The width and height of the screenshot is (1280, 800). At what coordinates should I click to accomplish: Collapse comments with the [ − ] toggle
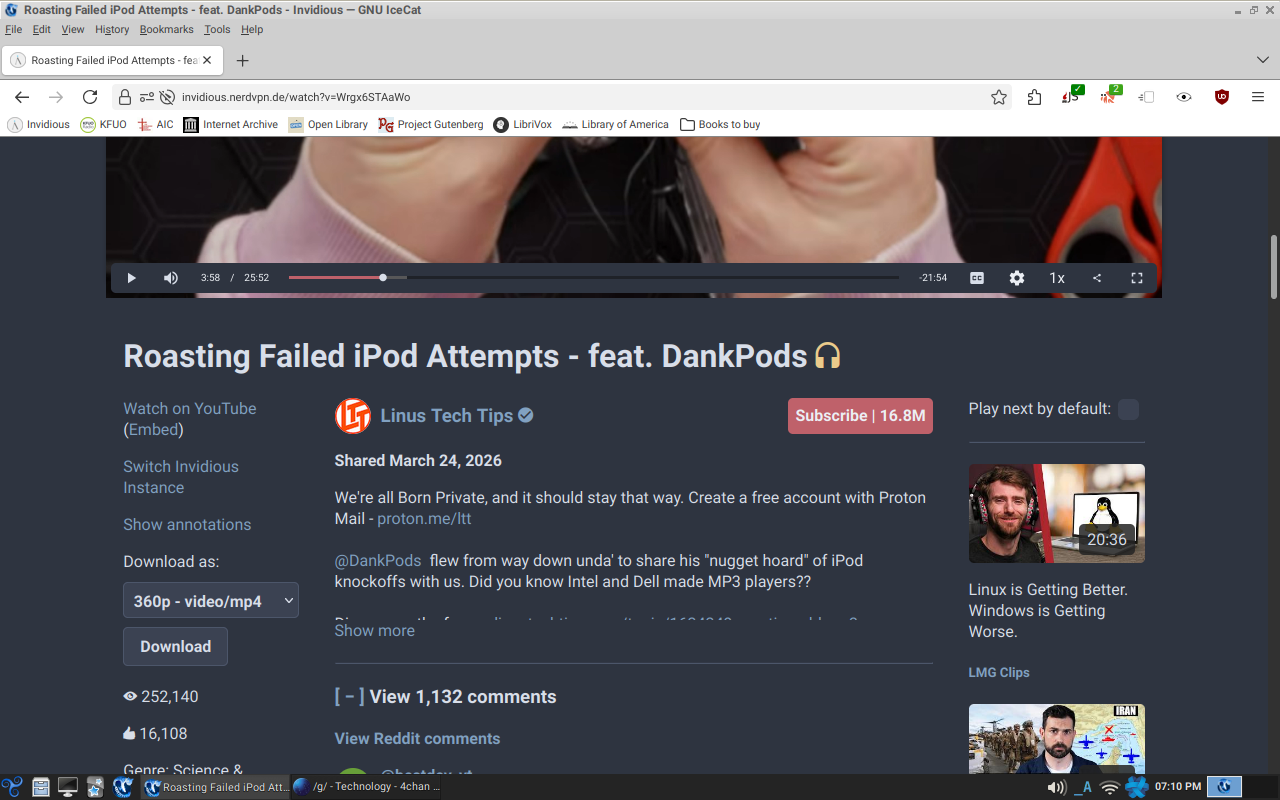349,697
